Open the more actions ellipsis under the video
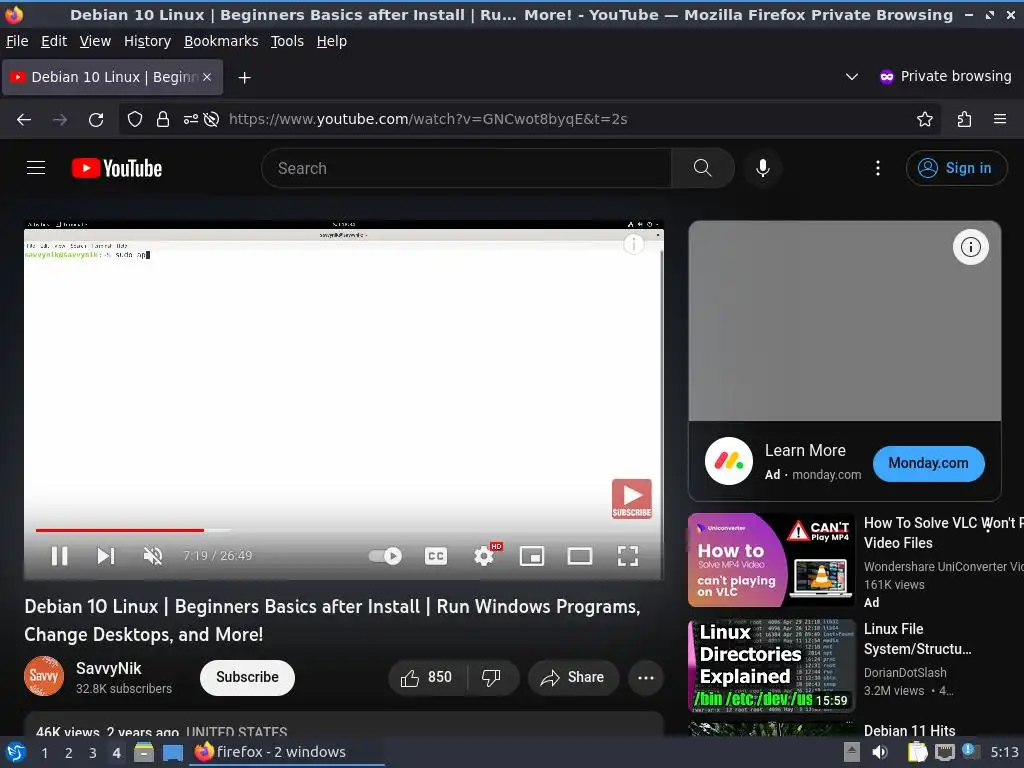The width and height of the screenshot is (1024, 768). click(645, 677)
